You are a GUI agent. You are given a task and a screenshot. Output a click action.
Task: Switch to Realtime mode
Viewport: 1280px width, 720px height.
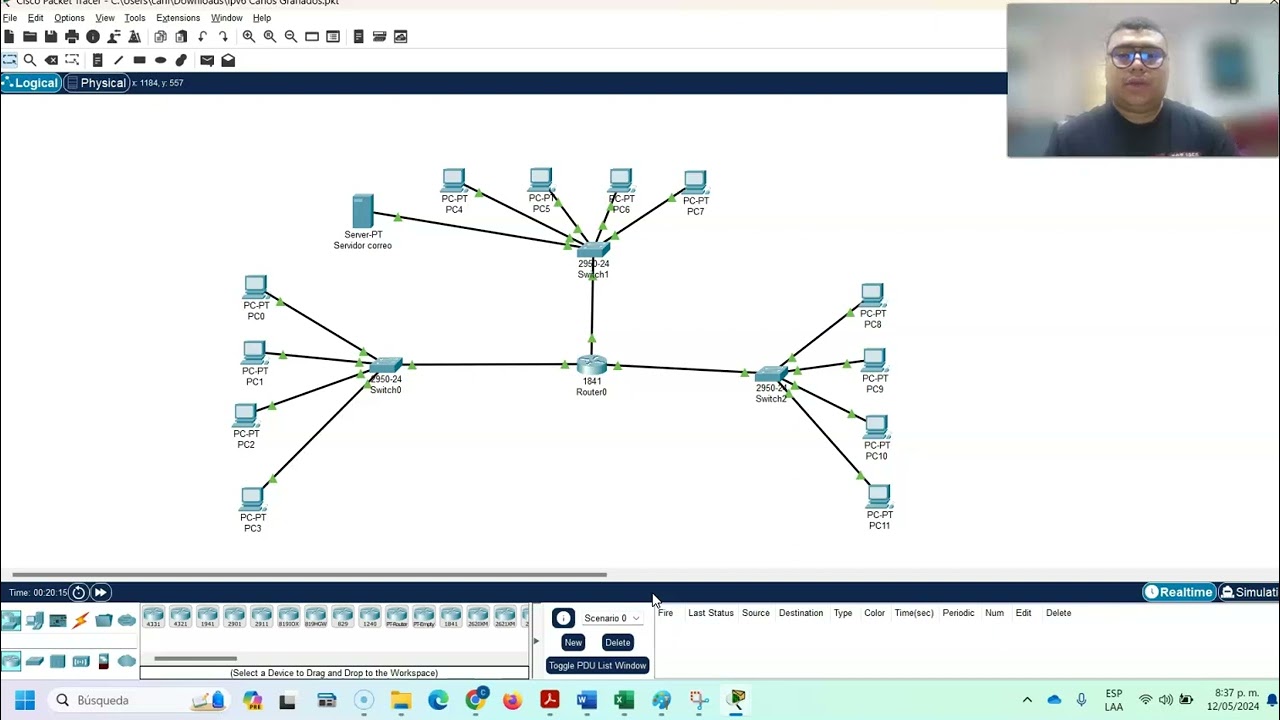click(x=1179, y=593)
